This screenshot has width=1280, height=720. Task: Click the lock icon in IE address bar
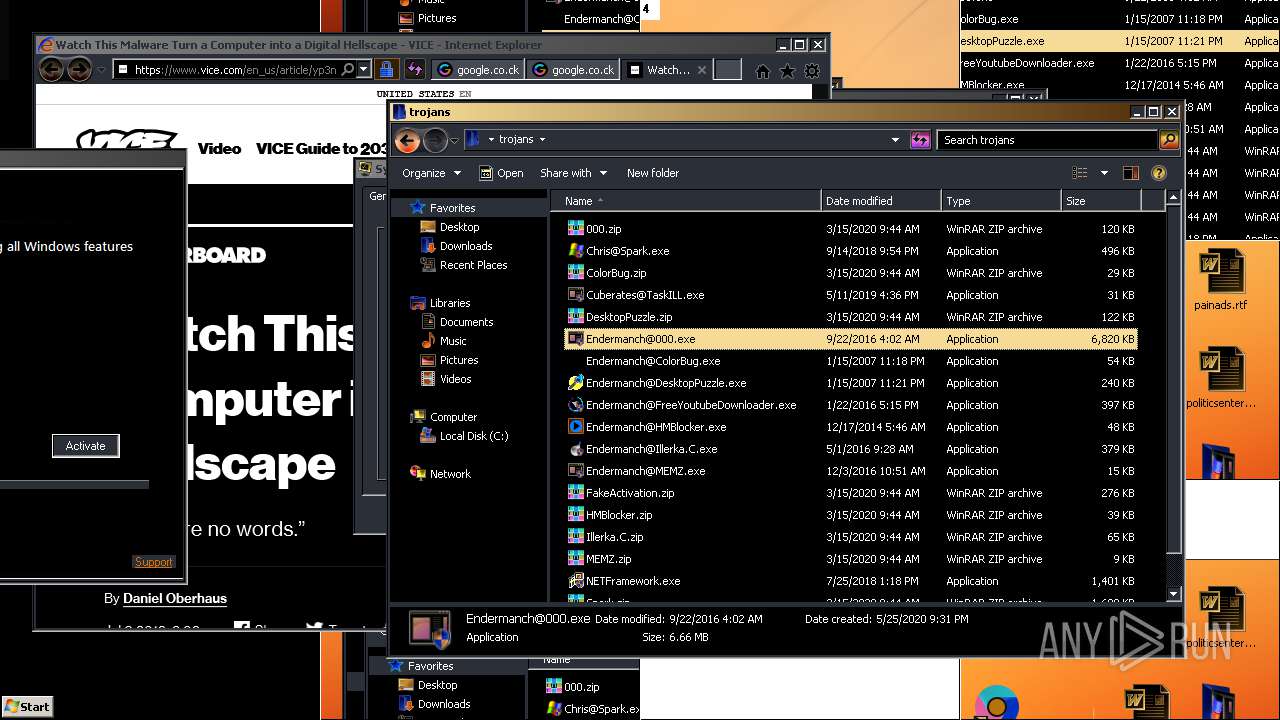386,70
